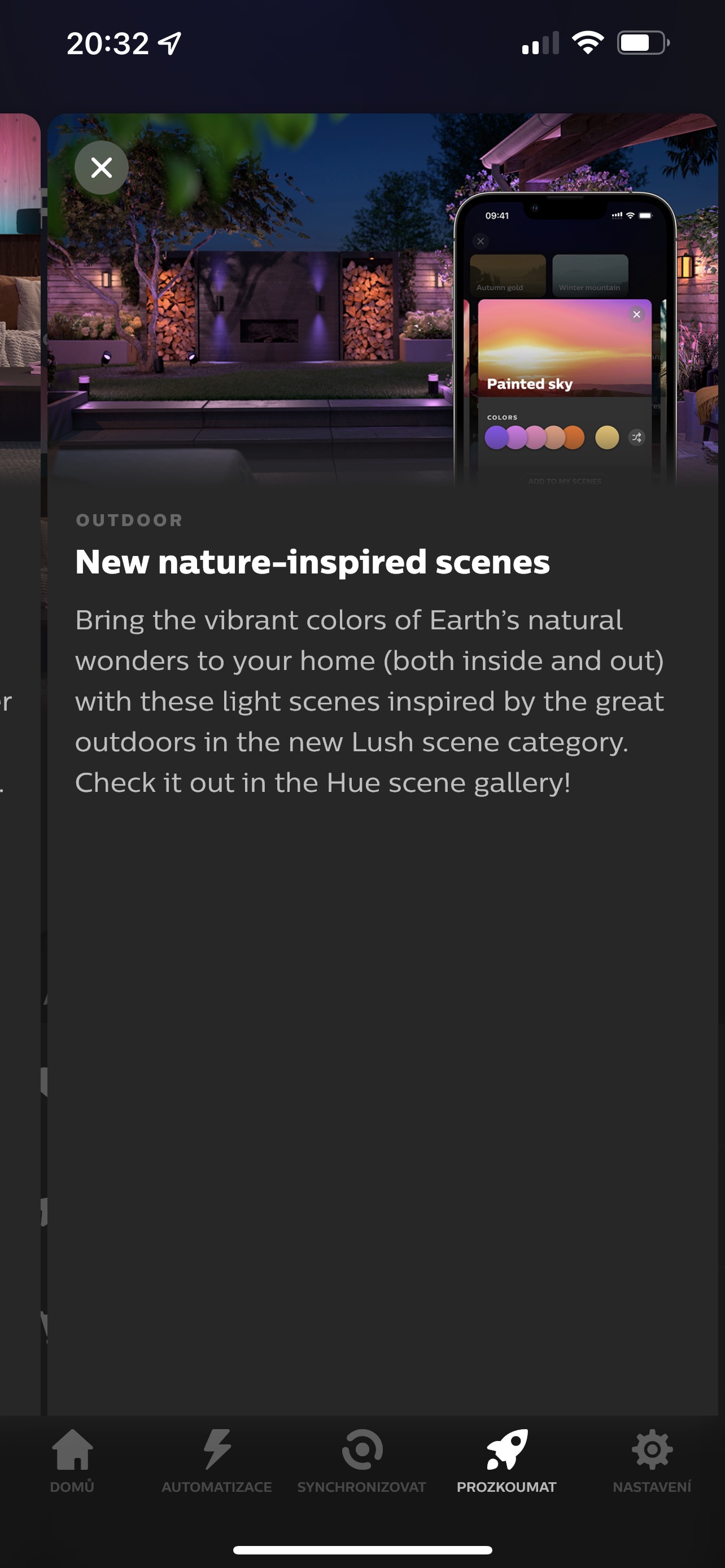Image resolution: width=725 pixels, height=1568 pixels.
Task: Tap the Winter mountain scene tile
Action: (x=590, y=275)
